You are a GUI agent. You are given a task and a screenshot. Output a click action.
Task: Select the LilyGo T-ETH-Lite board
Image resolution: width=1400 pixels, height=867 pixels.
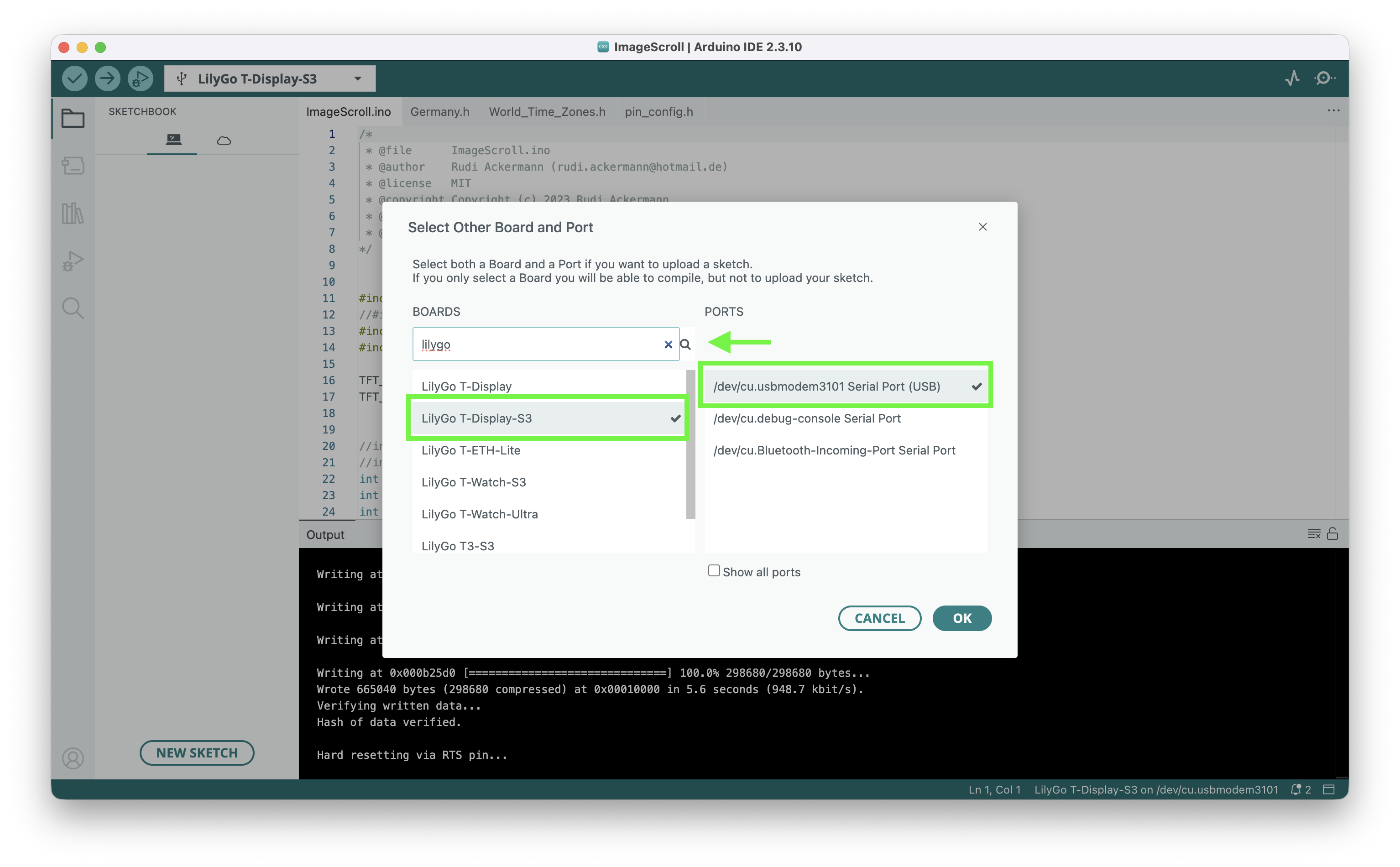tap(549, 450)
